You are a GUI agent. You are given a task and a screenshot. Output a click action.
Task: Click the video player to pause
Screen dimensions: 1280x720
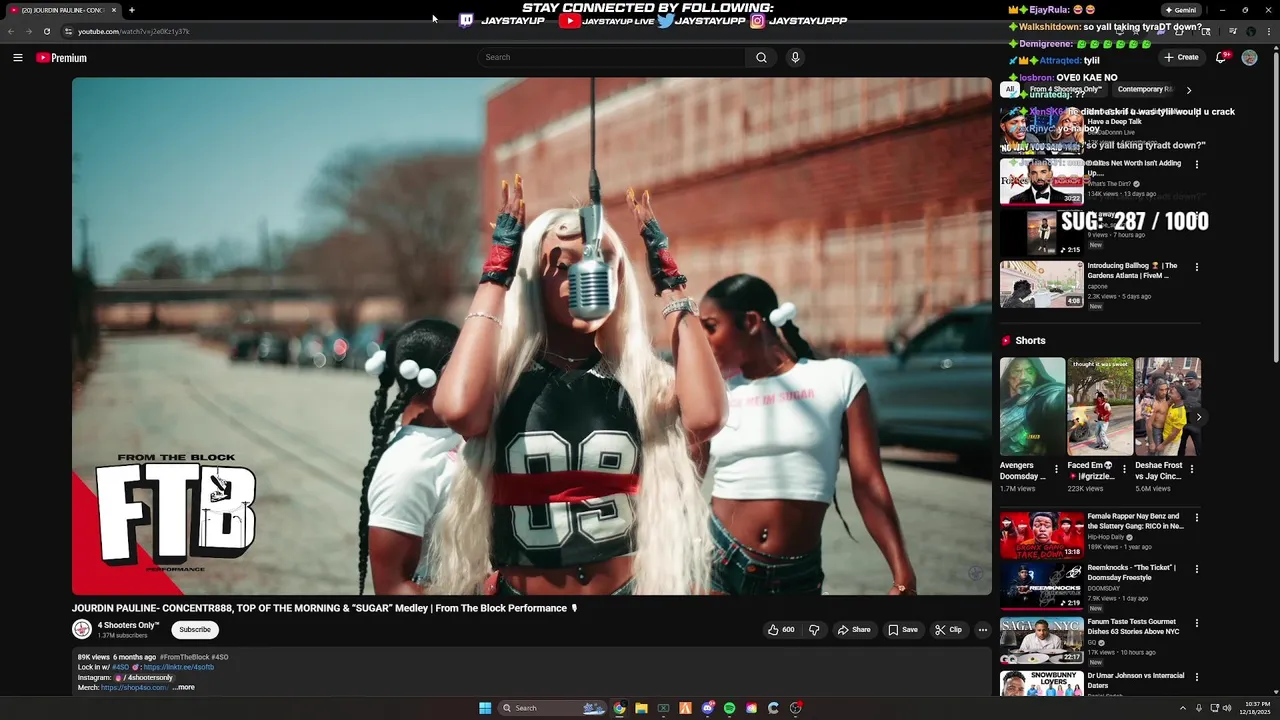(x=531, y=336)
